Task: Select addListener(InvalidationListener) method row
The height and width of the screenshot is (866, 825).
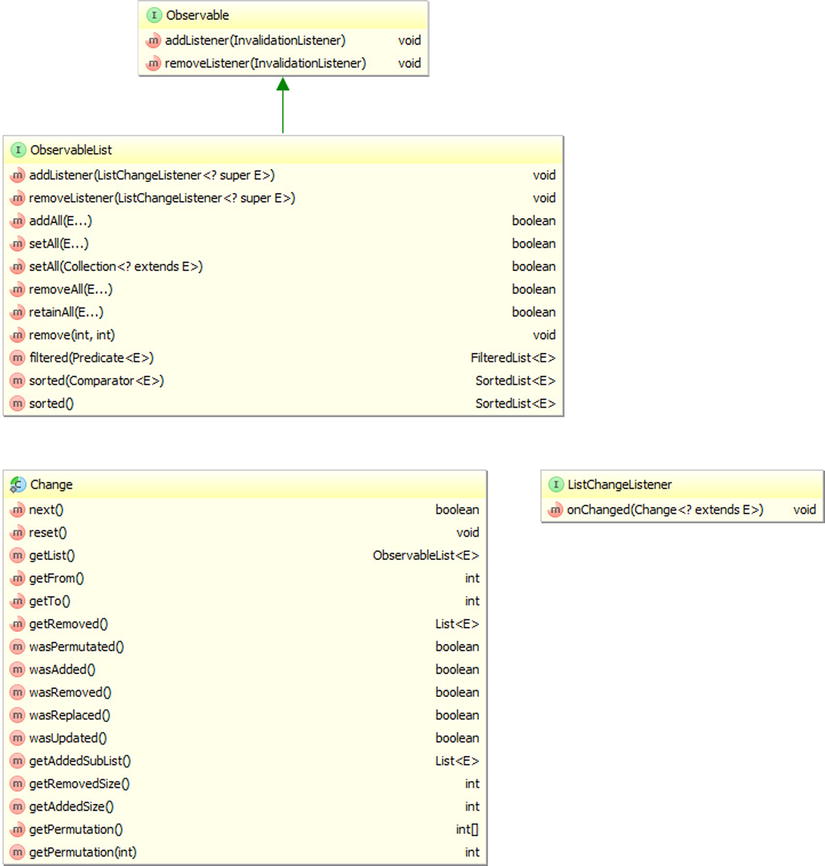Action: [255, 41]
